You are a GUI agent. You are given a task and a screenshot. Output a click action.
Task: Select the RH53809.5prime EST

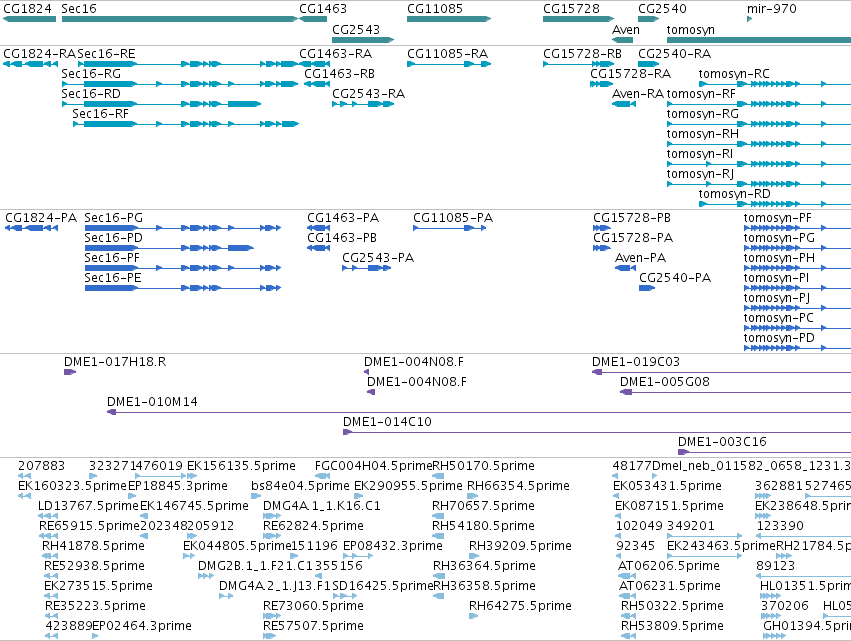pos(628,636)
